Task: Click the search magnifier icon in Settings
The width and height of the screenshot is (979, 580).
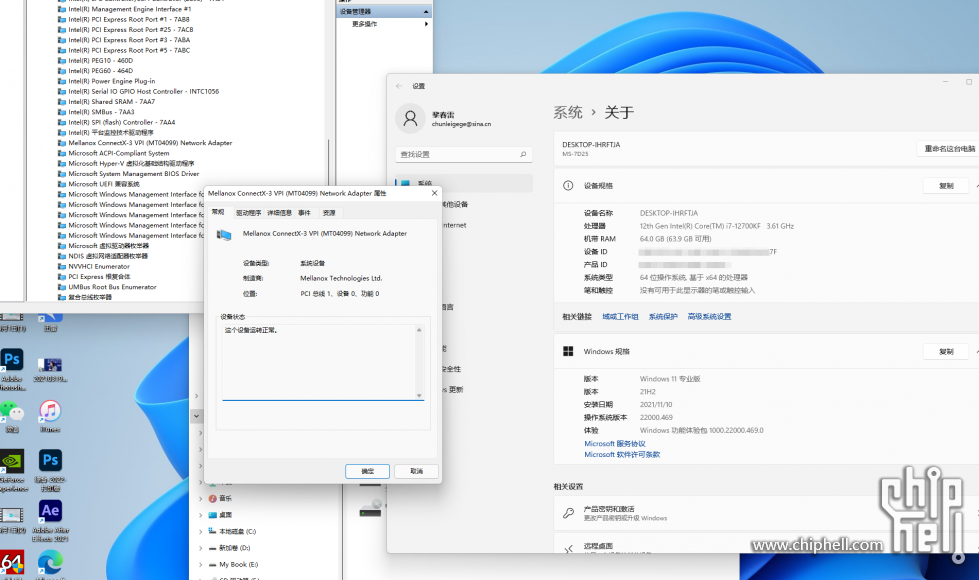Action: pos(523,154)
